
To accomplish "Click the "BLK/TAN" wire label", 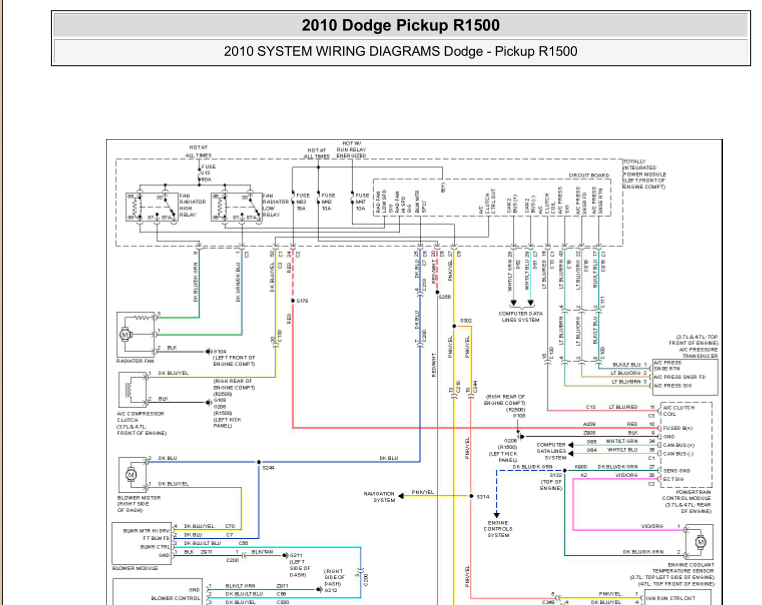I will click(x=262, y=552).
